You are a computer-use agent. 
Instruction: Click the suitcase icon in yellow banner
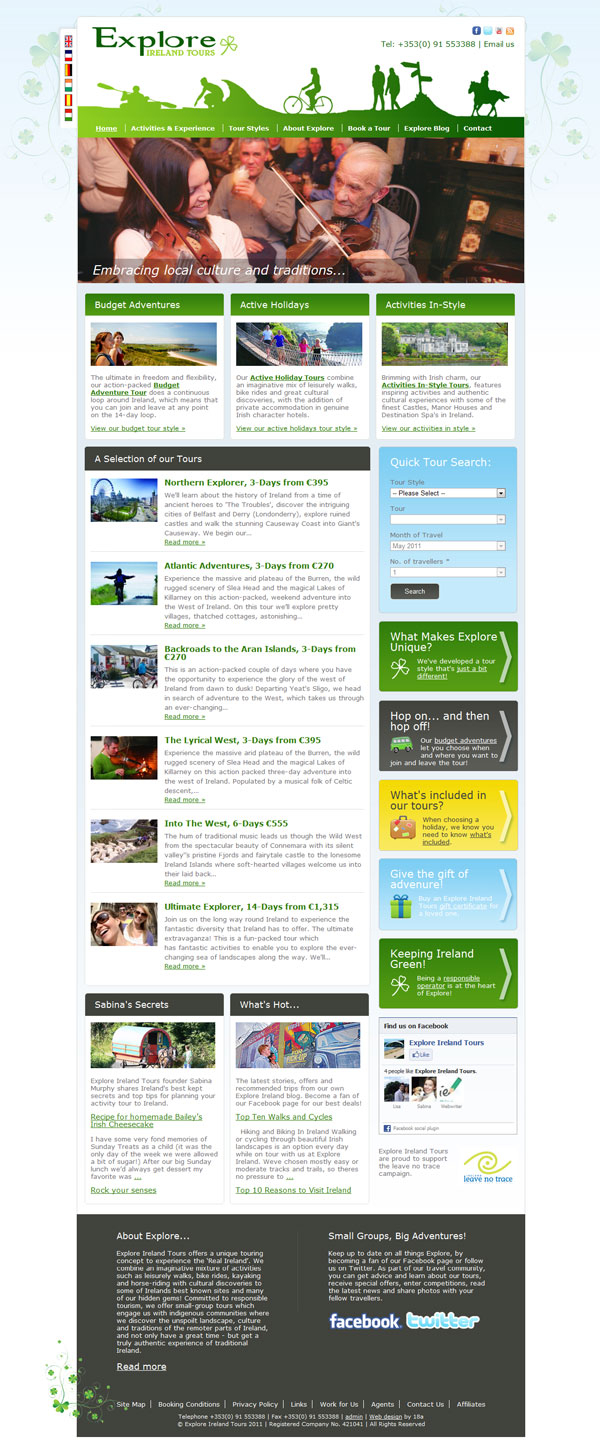403,827
